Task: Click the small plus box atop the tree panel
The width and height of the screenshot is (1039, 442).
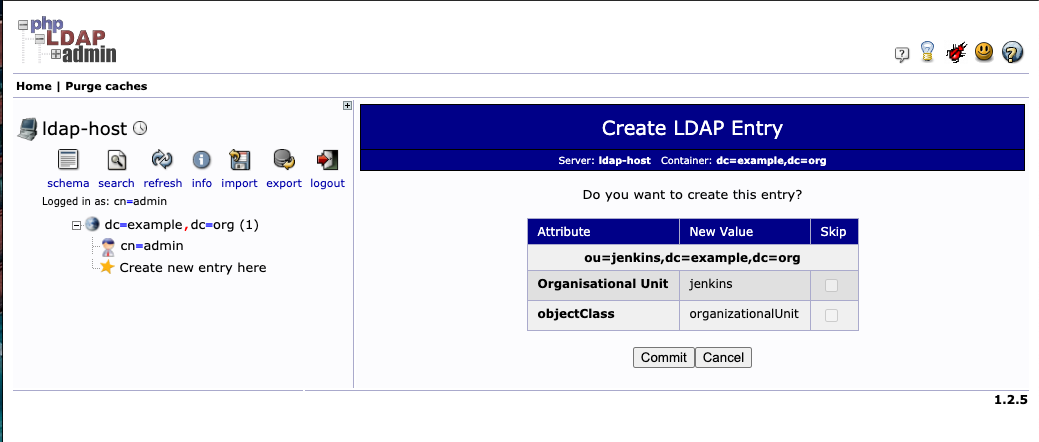Action: point(347,105)
